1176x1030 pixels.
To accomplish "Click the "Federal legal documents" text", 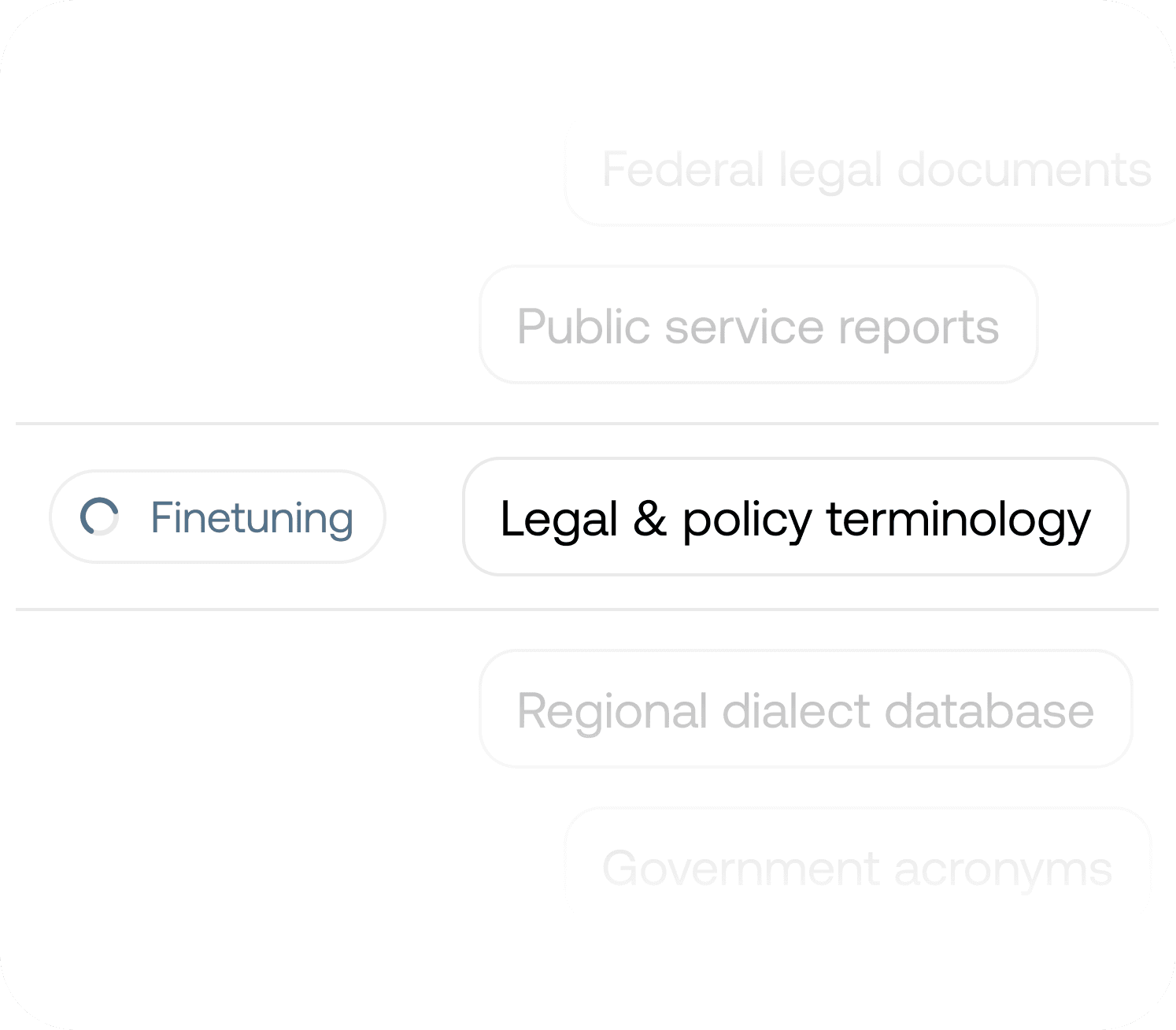I will 877,171.
